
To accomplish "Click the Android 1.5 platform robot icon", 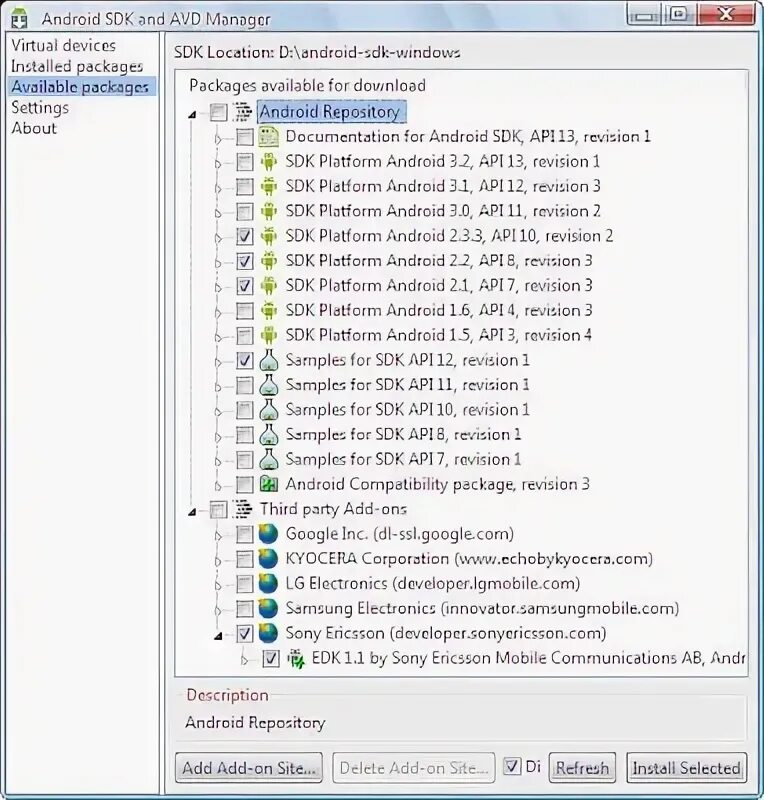I will click(268, 335).
